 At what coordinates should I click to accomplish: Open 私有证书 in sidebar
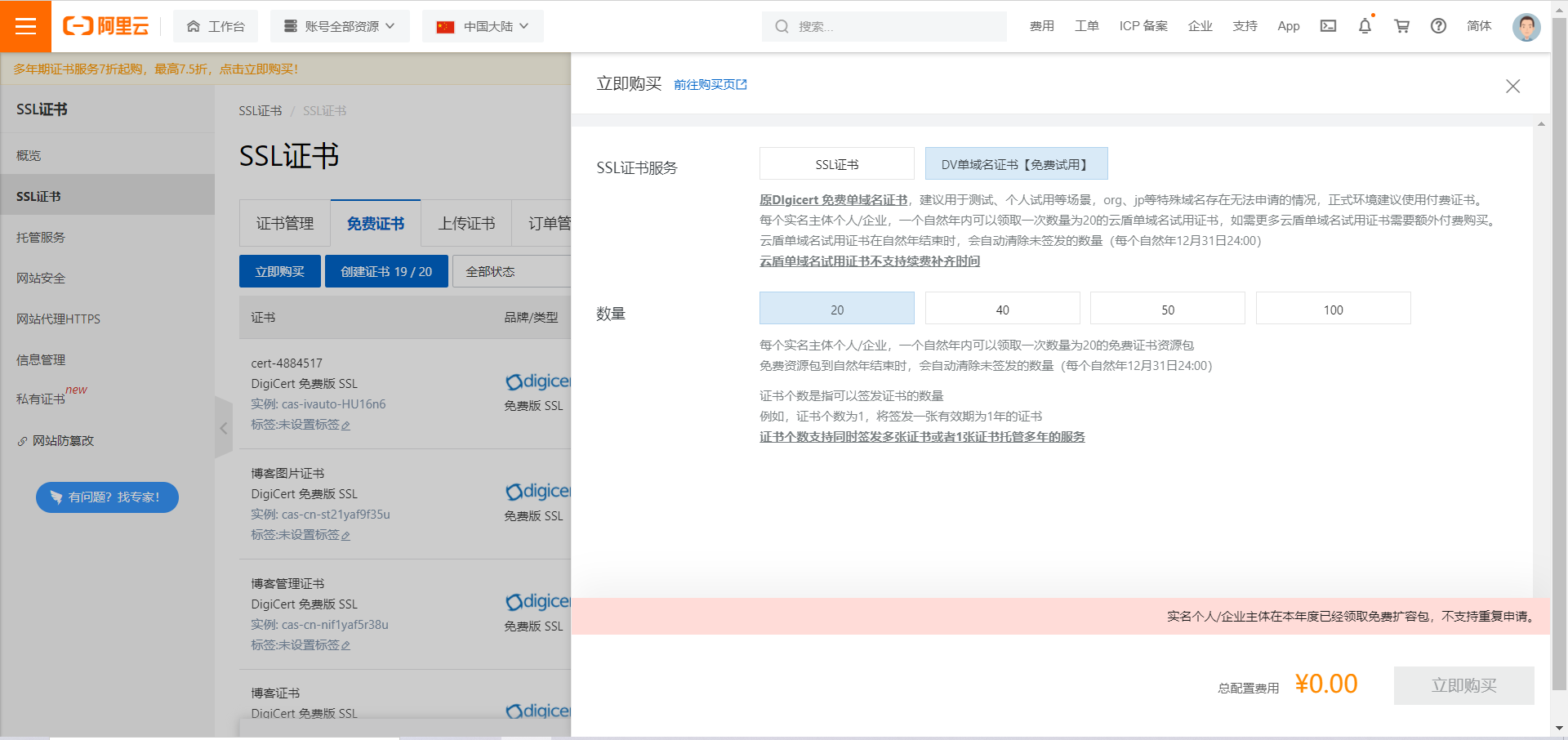[x=107, y=399]
